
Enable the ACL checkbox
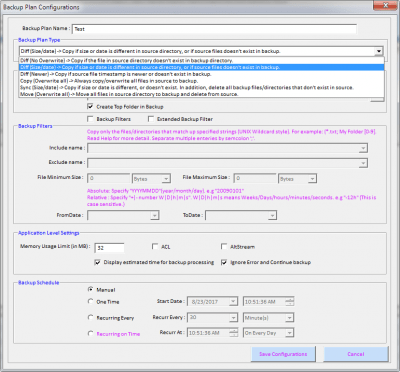click(x=155, y=246)
